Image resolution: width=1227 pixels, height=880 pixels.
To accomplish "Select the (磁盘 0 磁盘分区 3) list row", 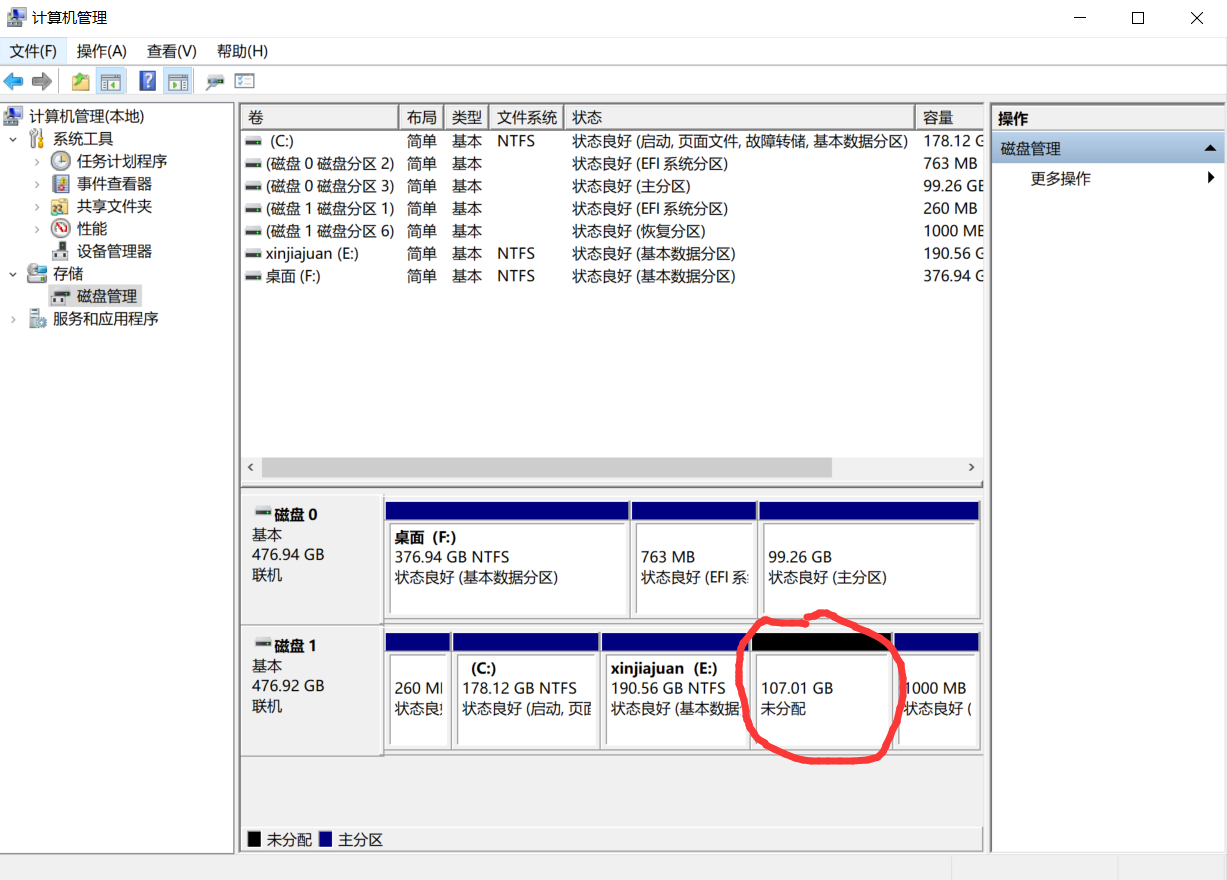I will click(612, 186).
